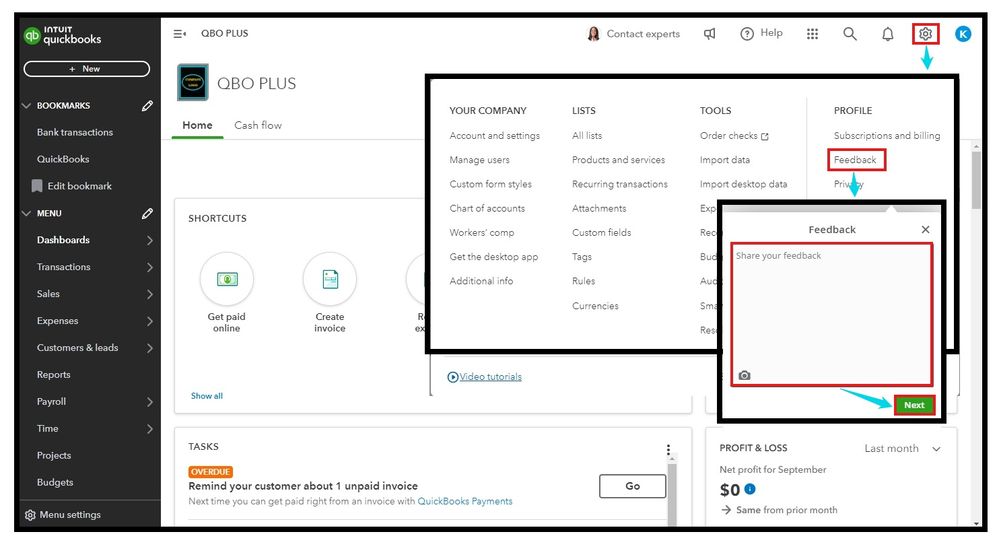Open the QuickBooks Payments link
Image resolution: width=999 pixels, height=543 pixels.
click(x=465, y=502)
